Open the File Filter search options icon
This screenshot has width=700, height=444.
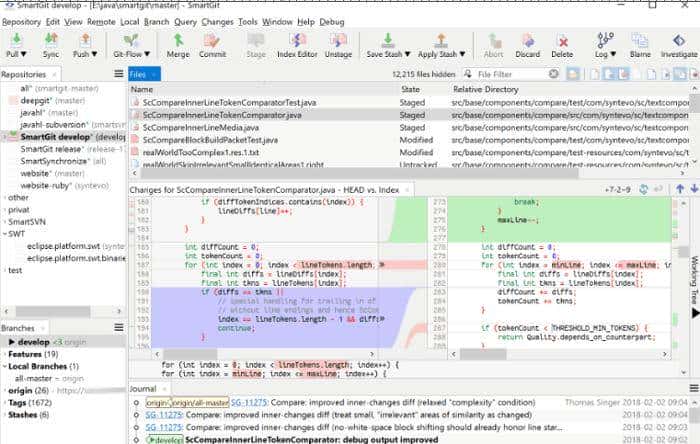[x=468, y=74]
